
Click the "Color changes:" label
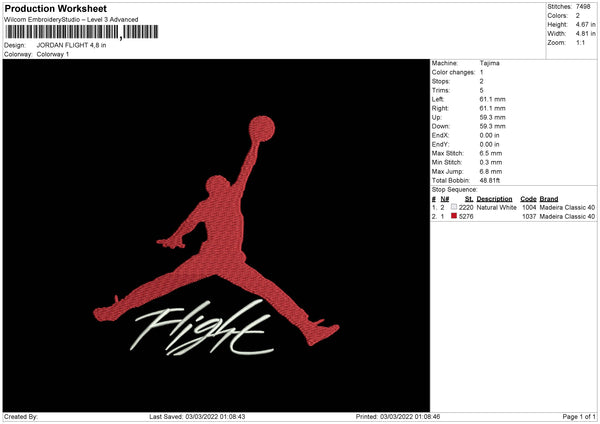coord(453,72)
